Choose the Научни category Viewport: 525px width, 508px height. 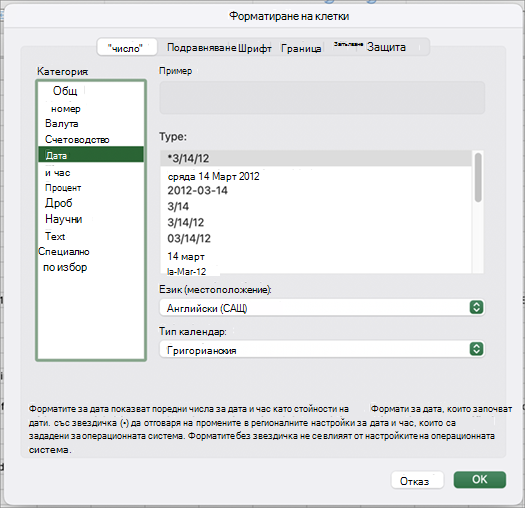64,219
